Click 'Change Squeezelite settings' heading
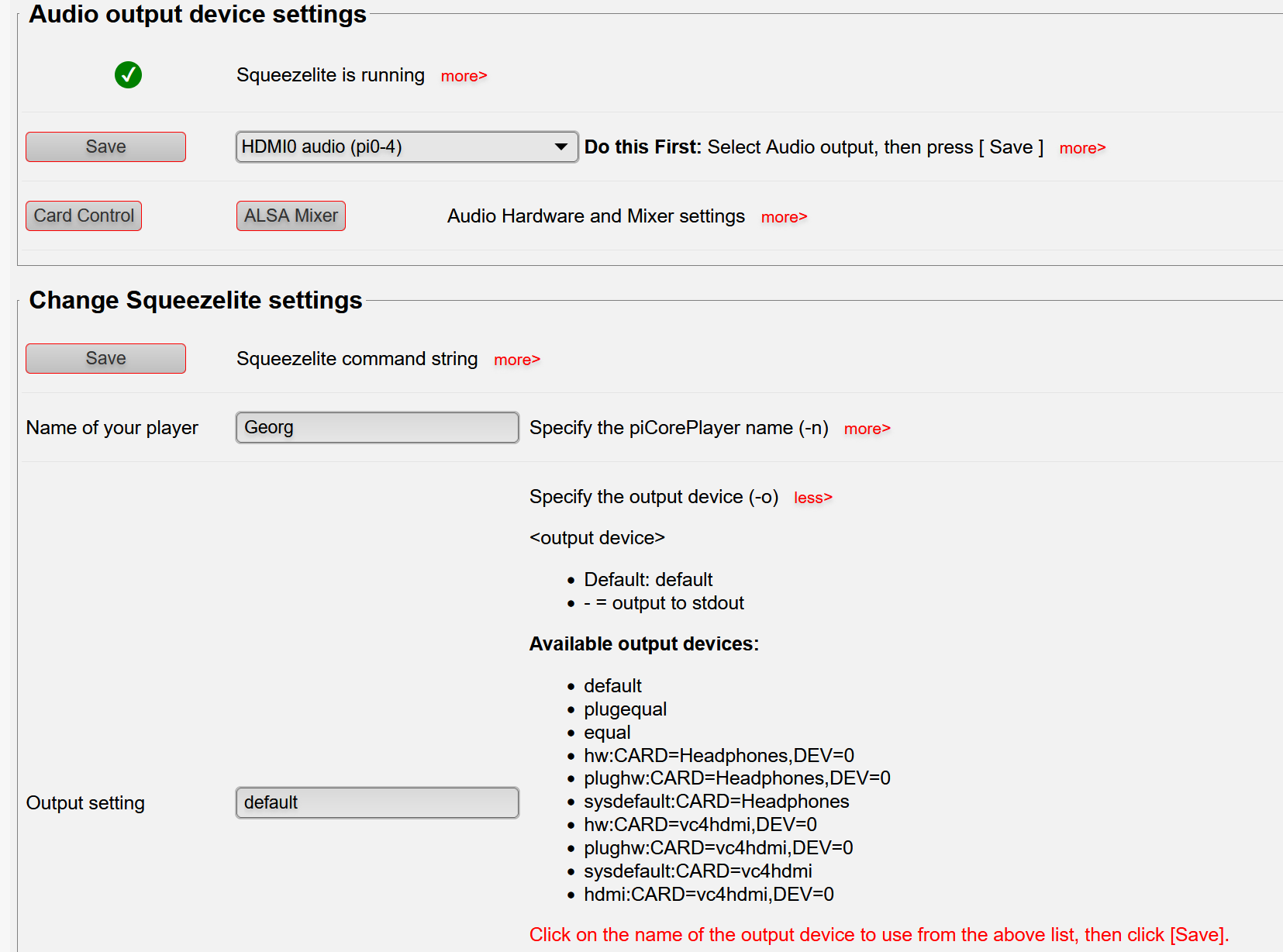 click(195, 300)
